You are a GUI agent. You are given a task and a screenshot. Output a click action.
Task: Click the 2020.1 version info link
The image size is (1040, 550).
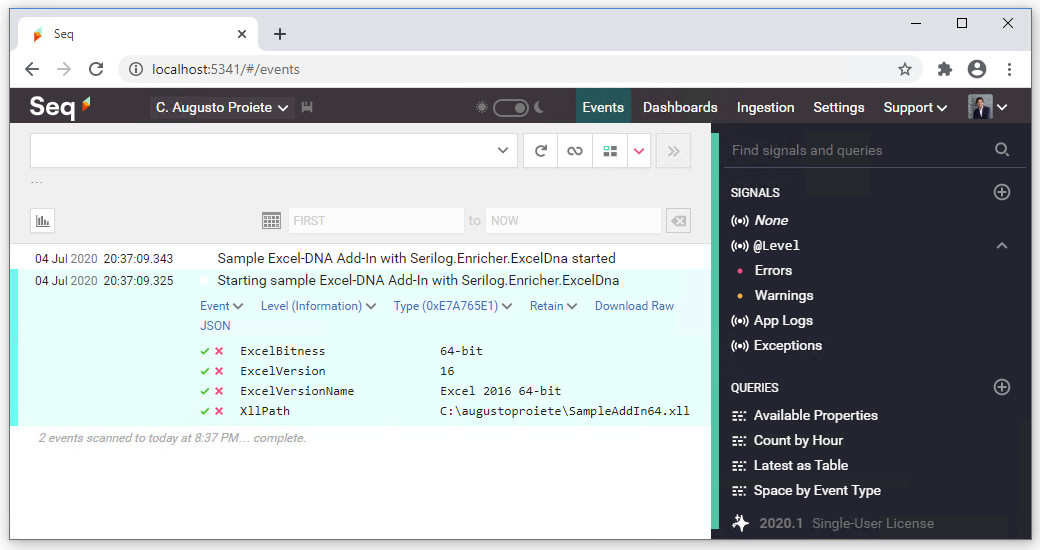point(781,523)
